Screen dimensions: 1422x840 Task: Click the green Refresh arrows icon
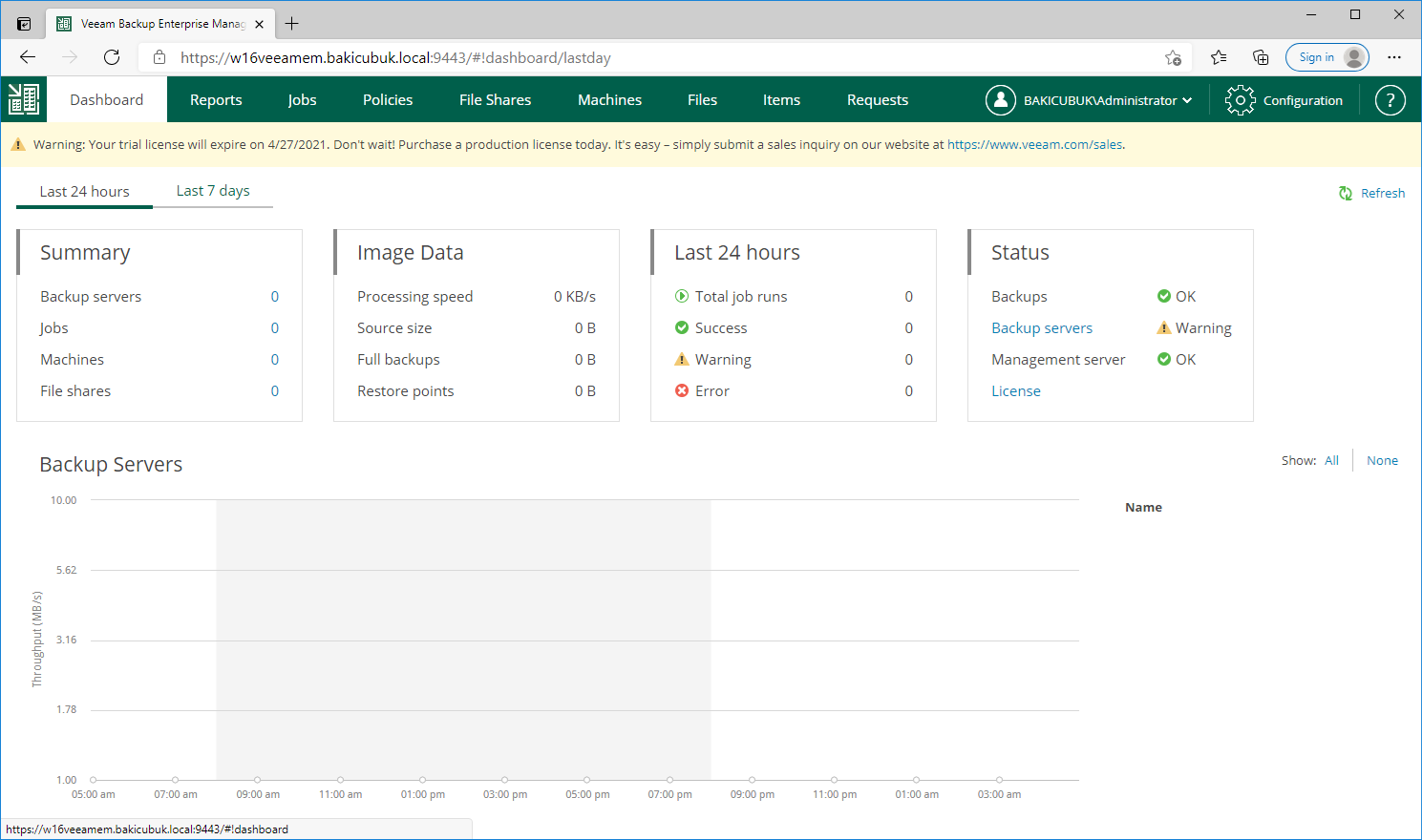1346,193
